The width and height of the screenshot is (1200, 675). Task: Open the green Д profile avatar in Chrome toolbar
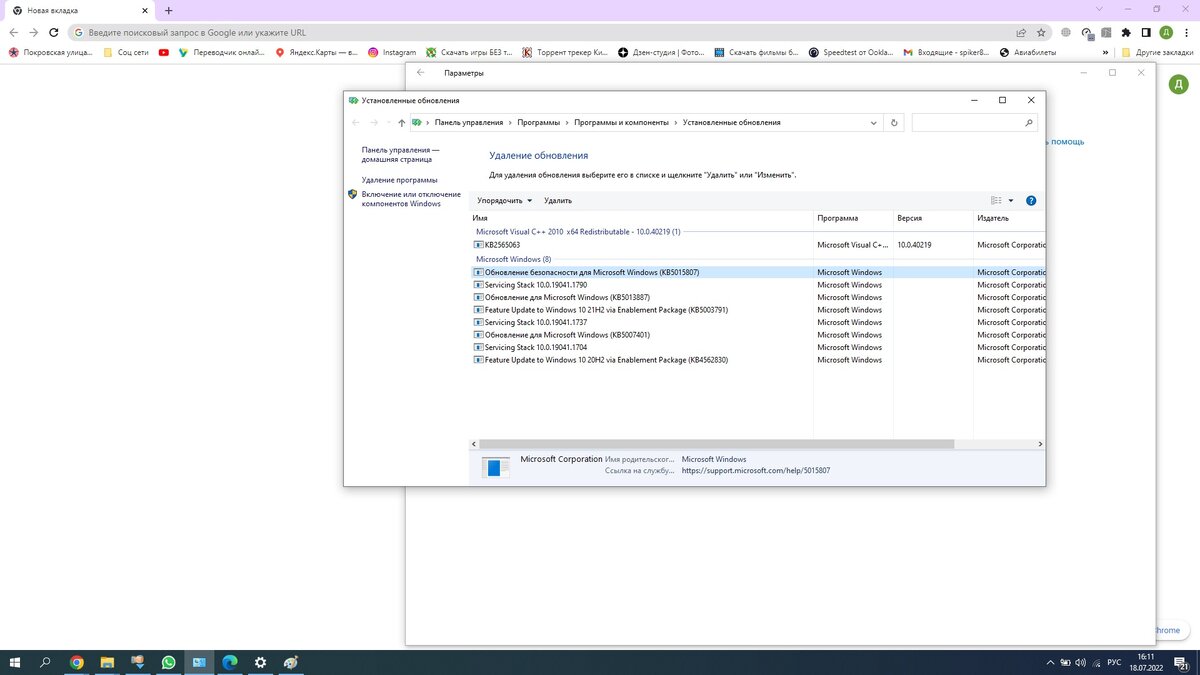click(1166, 32)
